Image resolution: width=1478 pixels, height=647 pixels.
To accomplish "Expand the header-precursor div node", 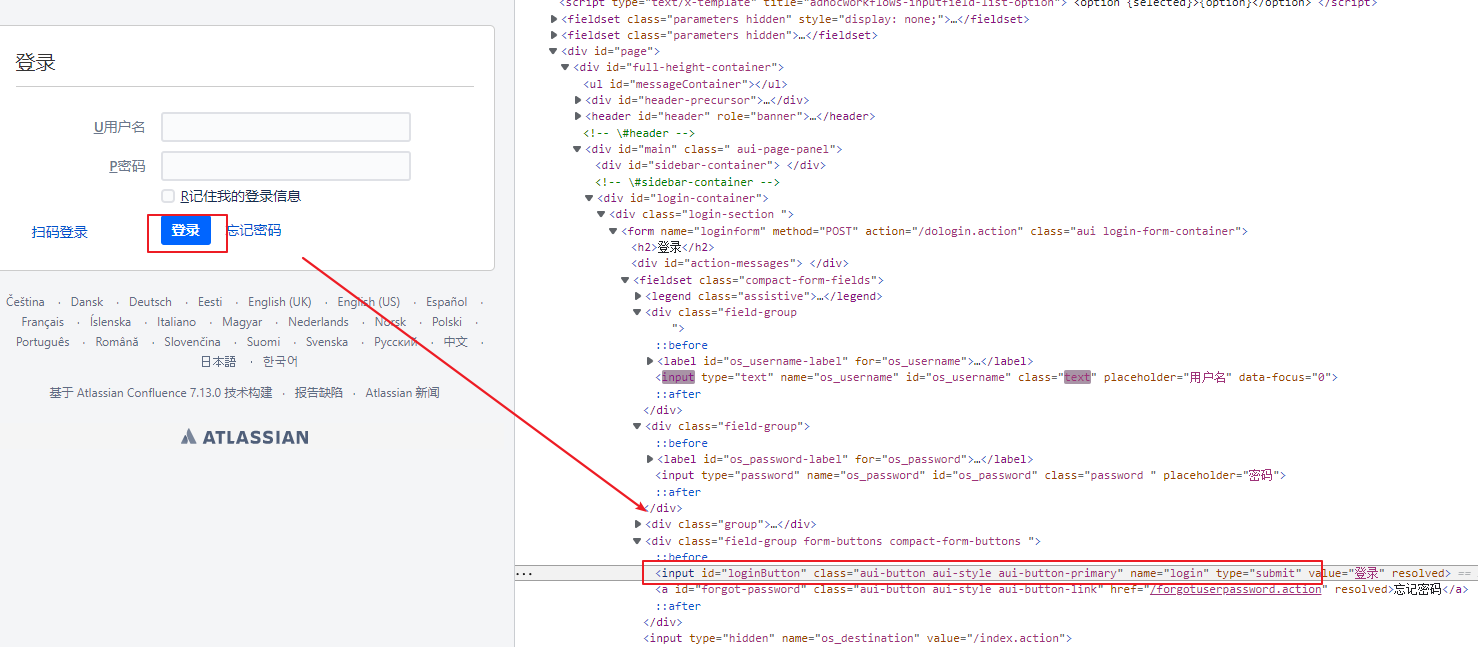I will 578,100.
